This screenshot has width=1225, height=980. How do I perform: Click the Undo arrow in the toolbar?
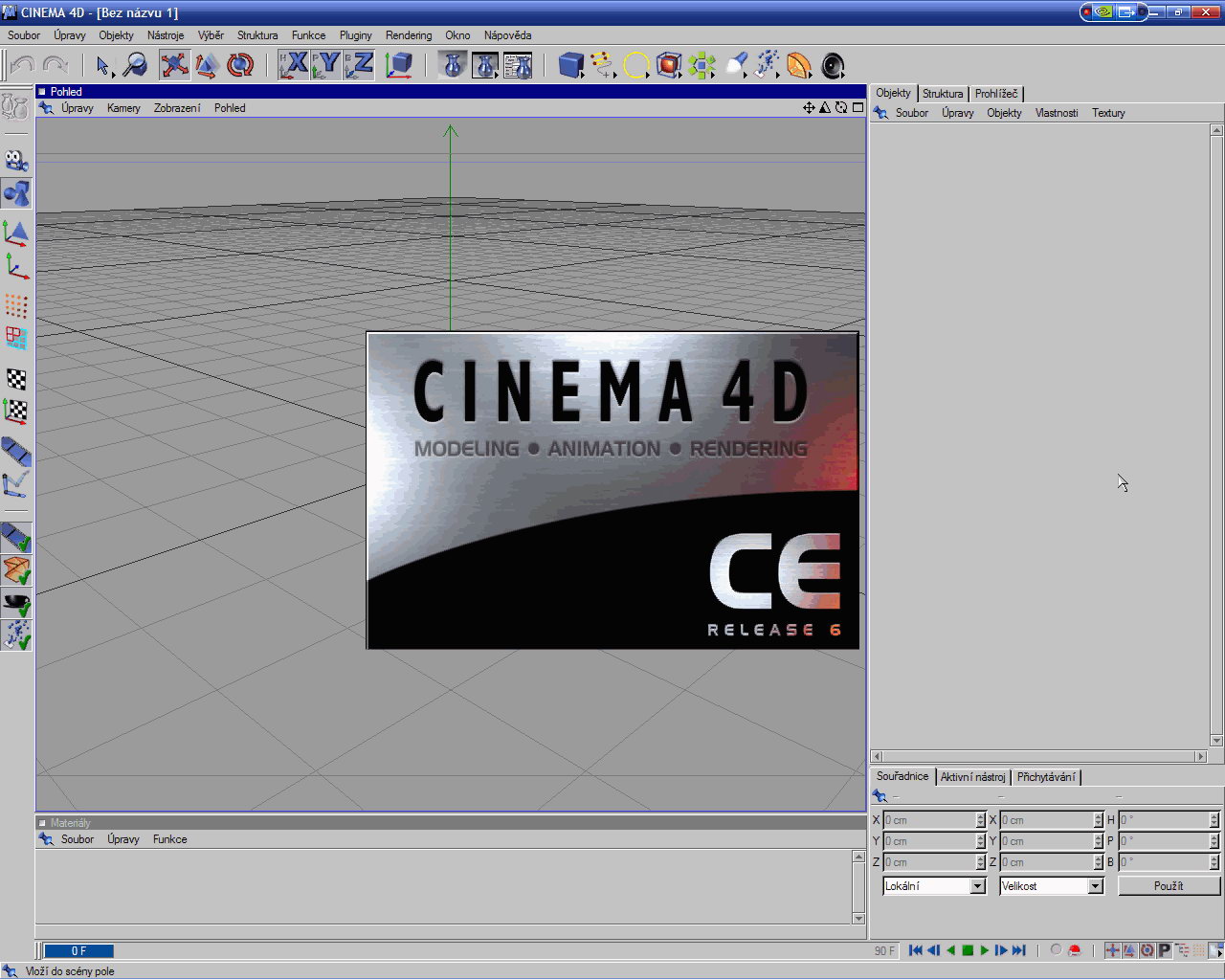coord(23,65)
